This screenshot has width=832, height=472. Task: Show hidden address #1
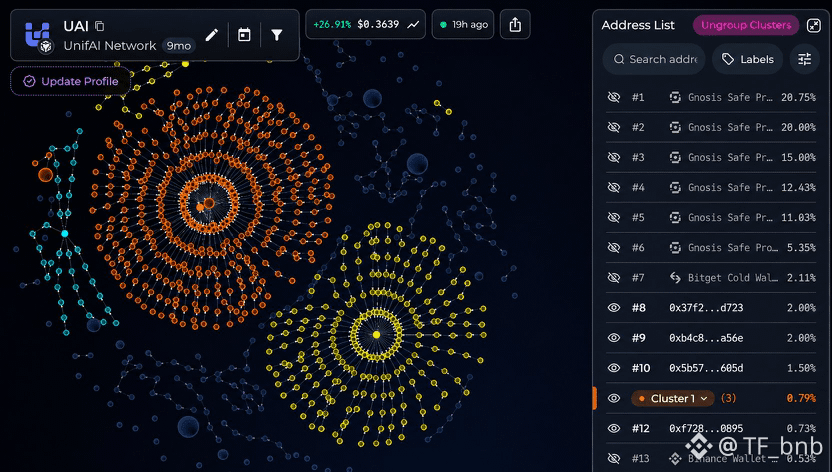[x=614, y=97]
